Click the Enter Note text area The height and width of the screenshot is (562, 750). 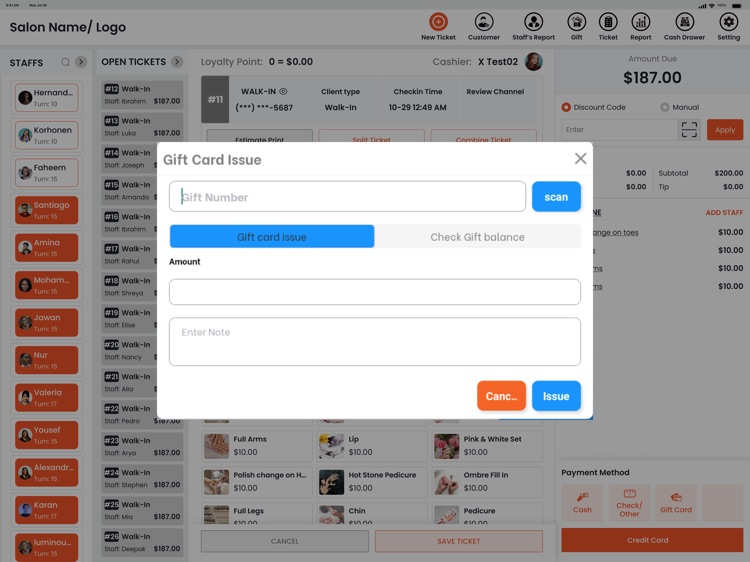tap(375, 342)
